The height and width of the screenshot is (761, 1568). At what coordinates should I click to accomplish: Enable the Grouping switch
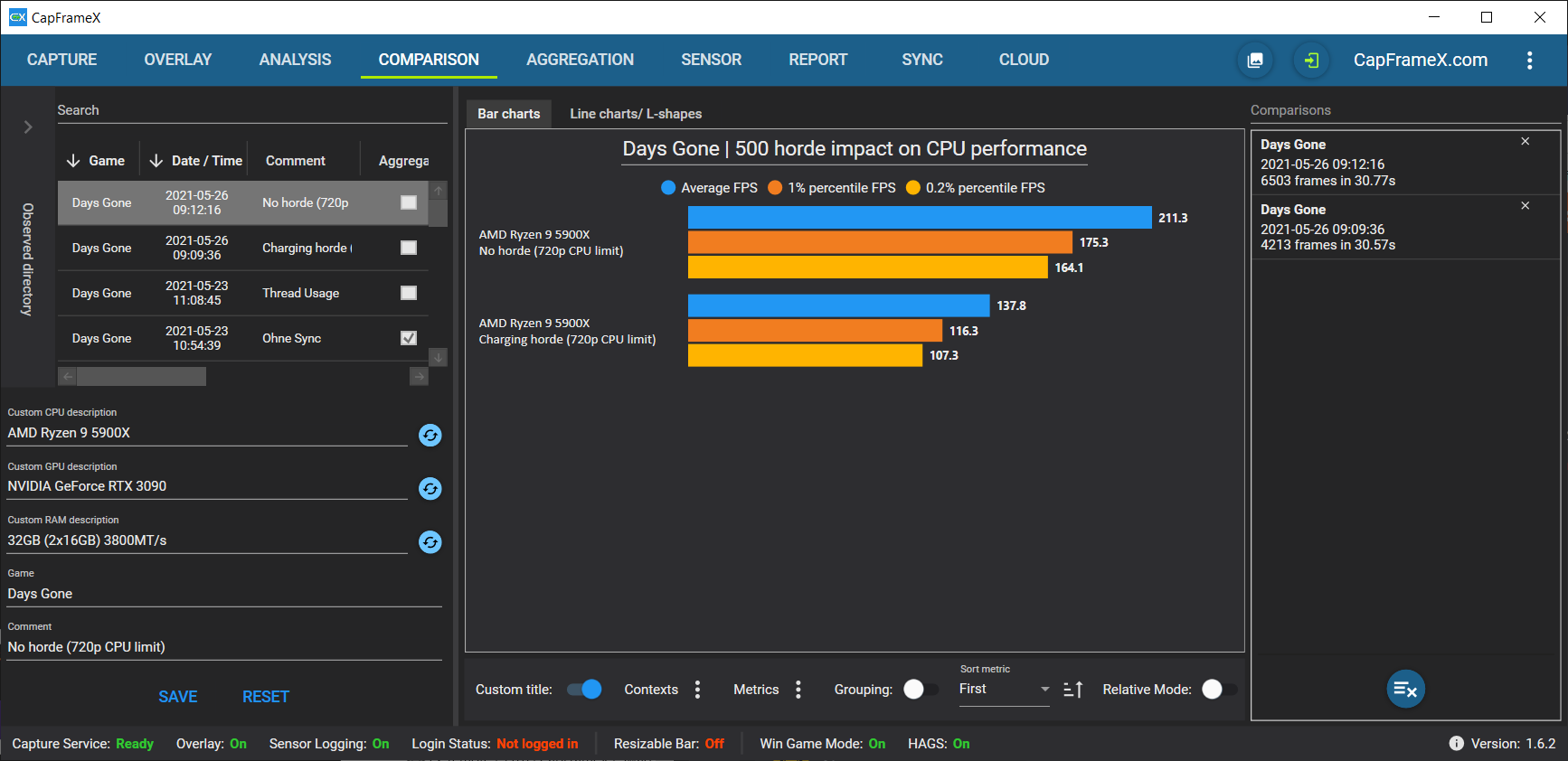921,690
